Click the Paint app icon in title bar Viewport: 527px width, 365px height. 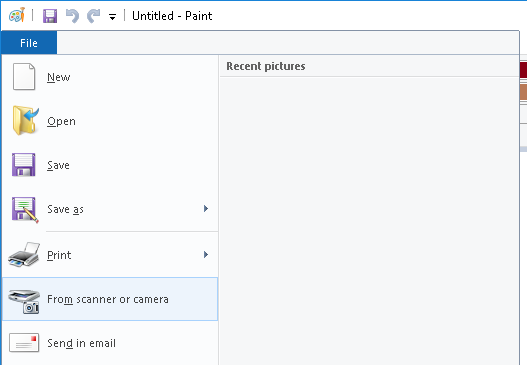coord(17,15)
